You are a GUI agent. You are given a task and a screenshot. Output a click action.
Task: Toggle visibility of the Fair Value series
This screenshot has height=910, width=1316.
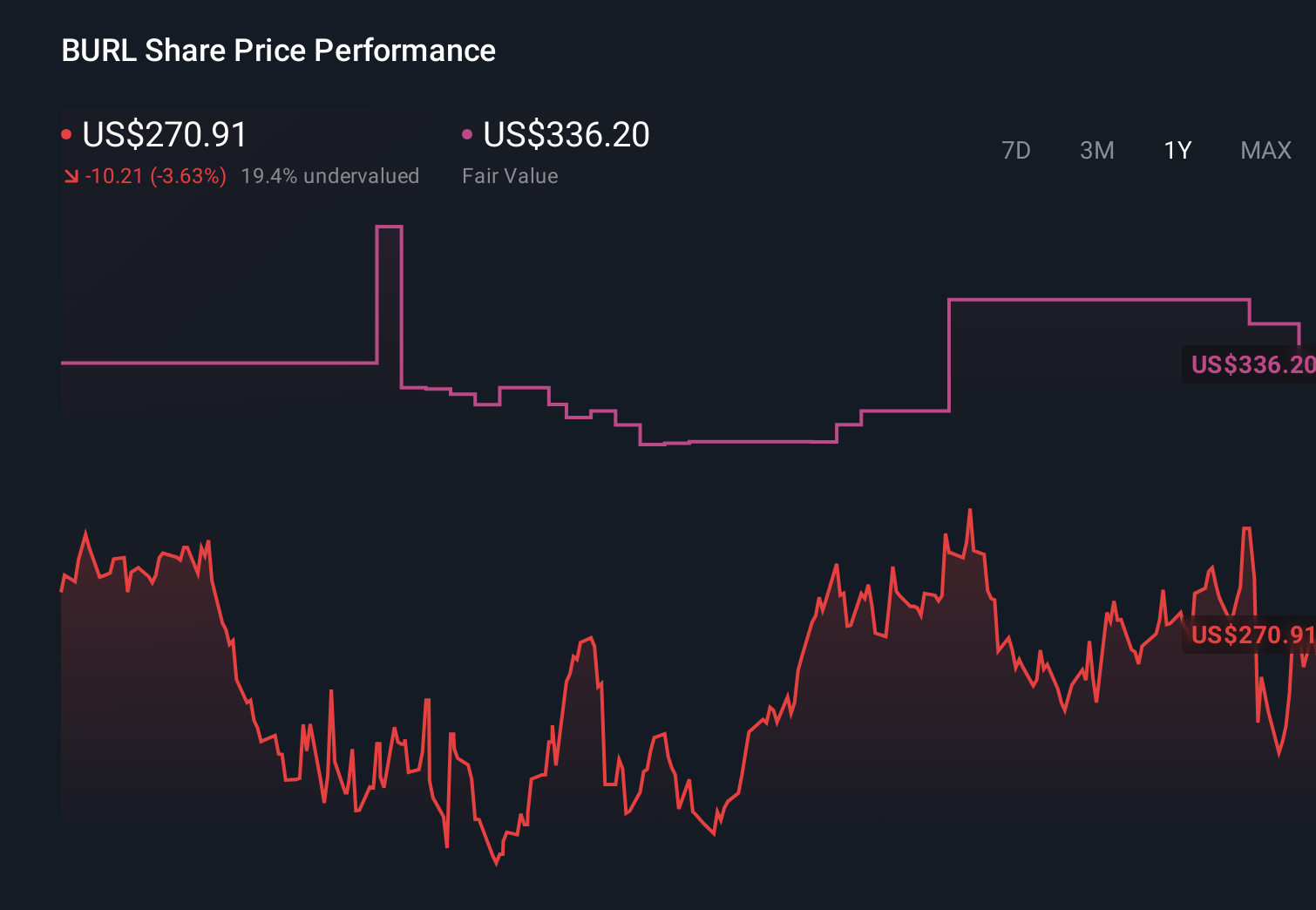pos(469,133)
